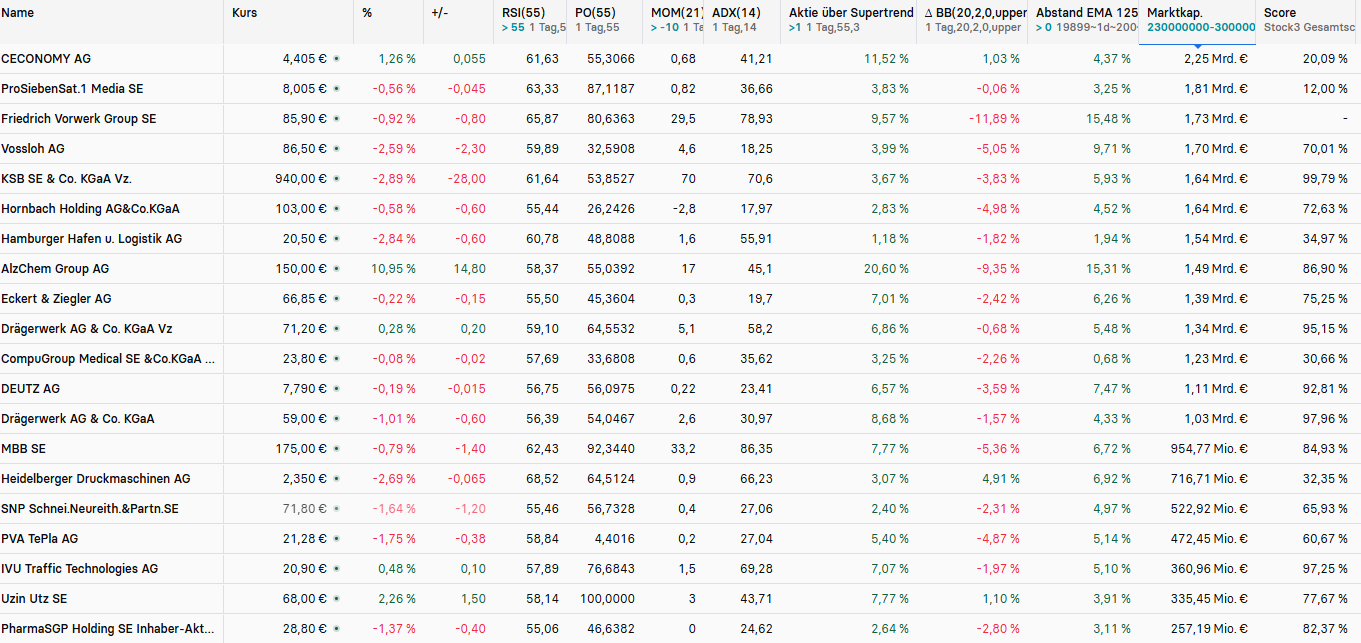Click the RSI(55) column header
1361x643 pixels.
[x=524, y=13]
